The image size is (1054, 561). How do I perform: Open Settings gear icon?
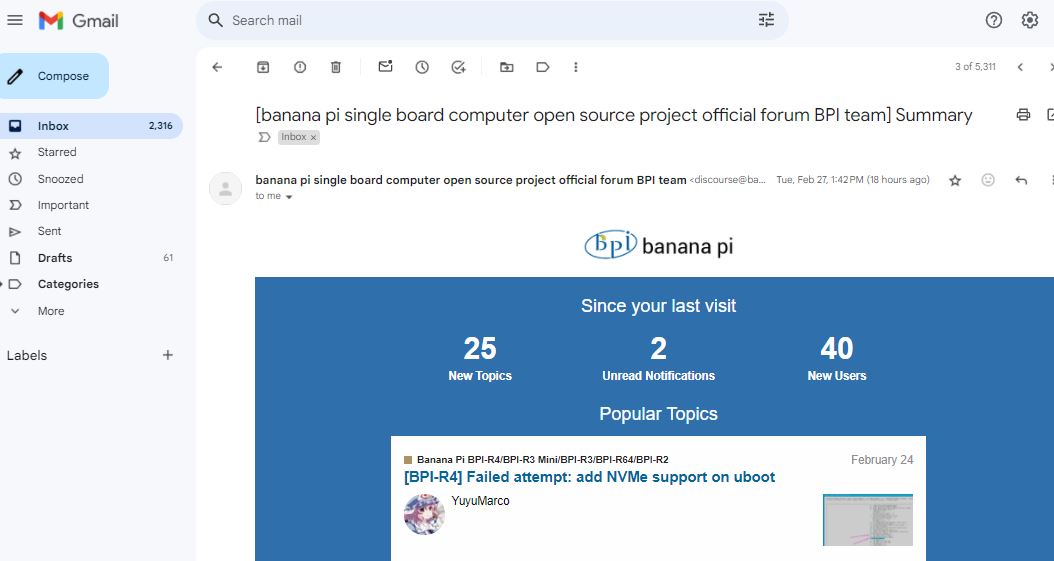(x=1030, y=20)
